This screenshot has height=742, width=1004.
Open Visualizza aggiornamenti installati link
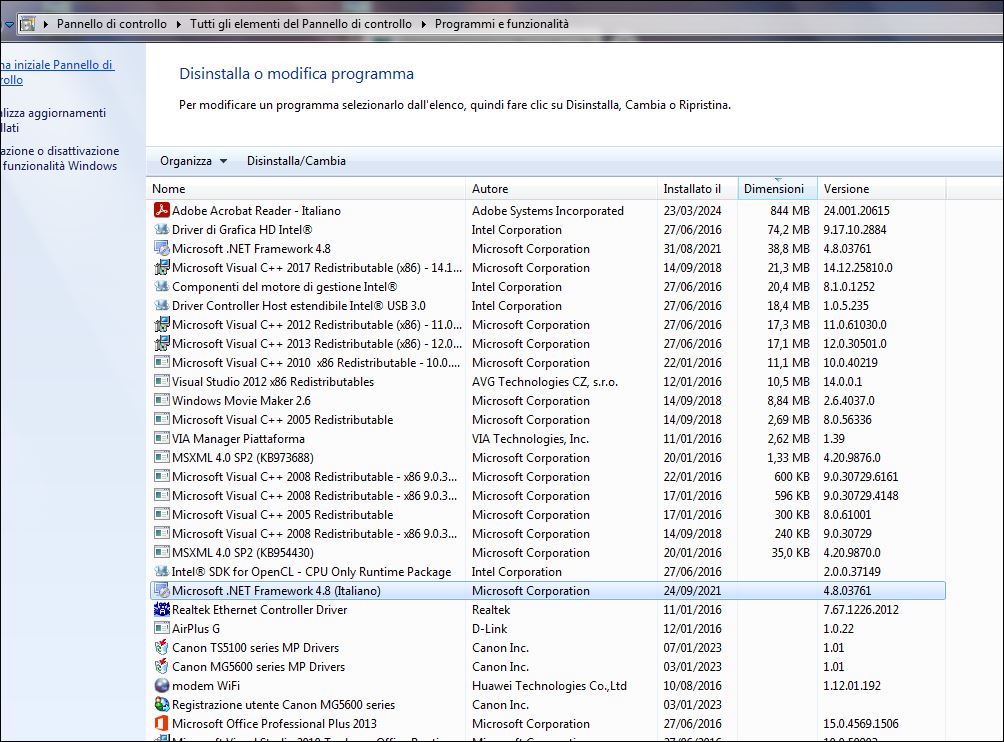tap(53, 120)
